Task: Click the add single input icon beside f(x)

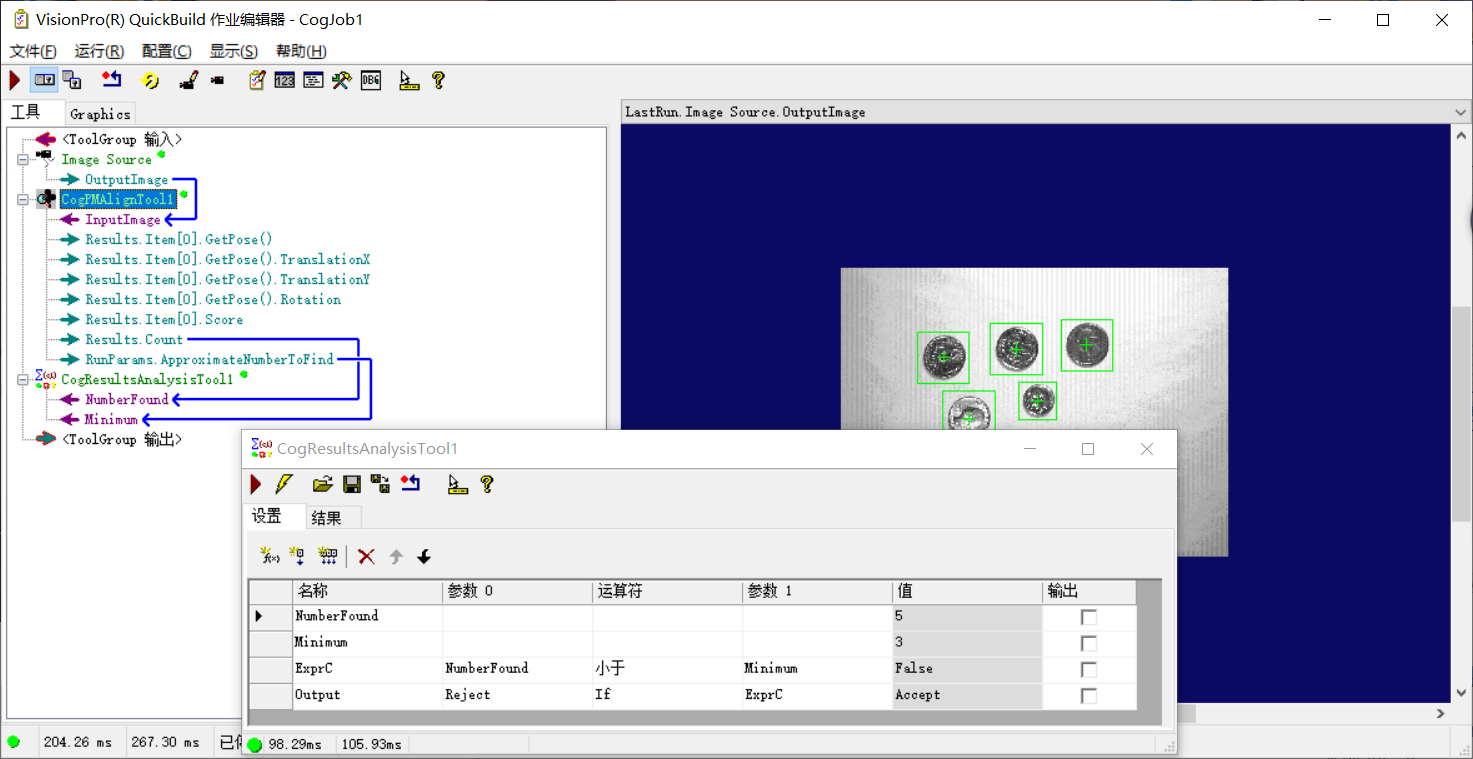Action: [297, 556]
